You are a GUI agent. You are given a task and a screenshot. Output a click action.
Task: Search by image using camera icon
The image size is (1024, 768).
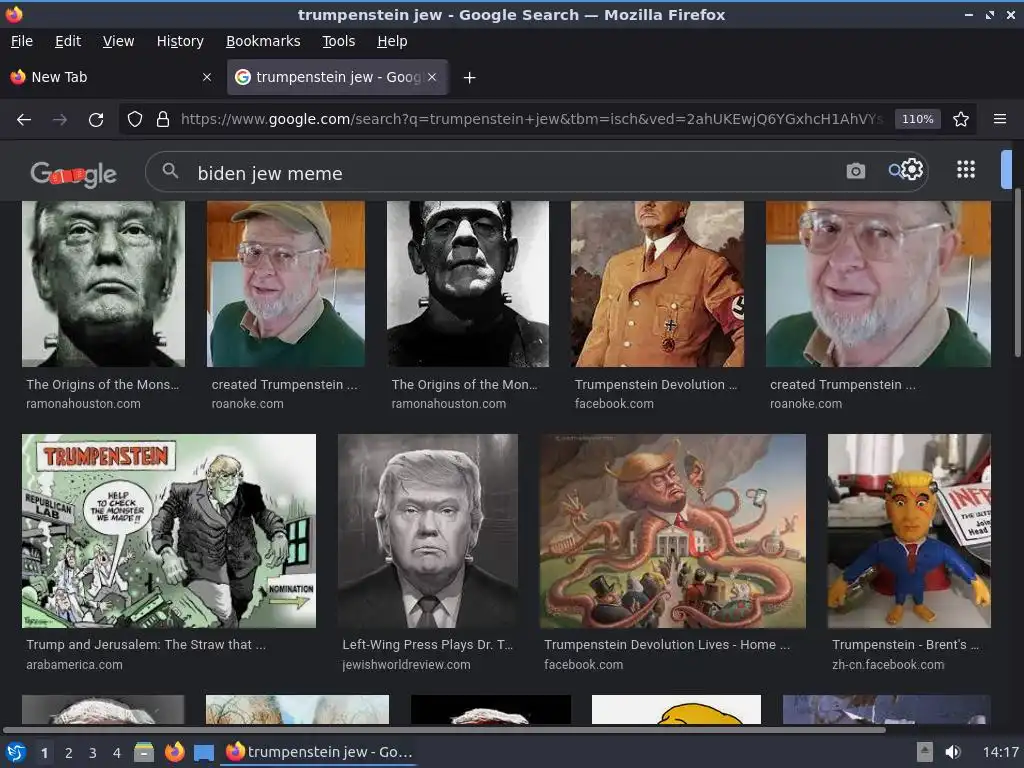click(x=856, y=171)
